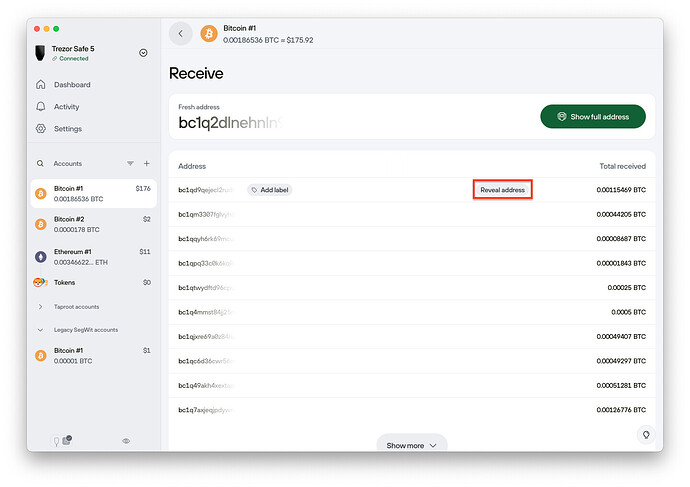
Task: Click the Address column header
Action: pos(192,166)
